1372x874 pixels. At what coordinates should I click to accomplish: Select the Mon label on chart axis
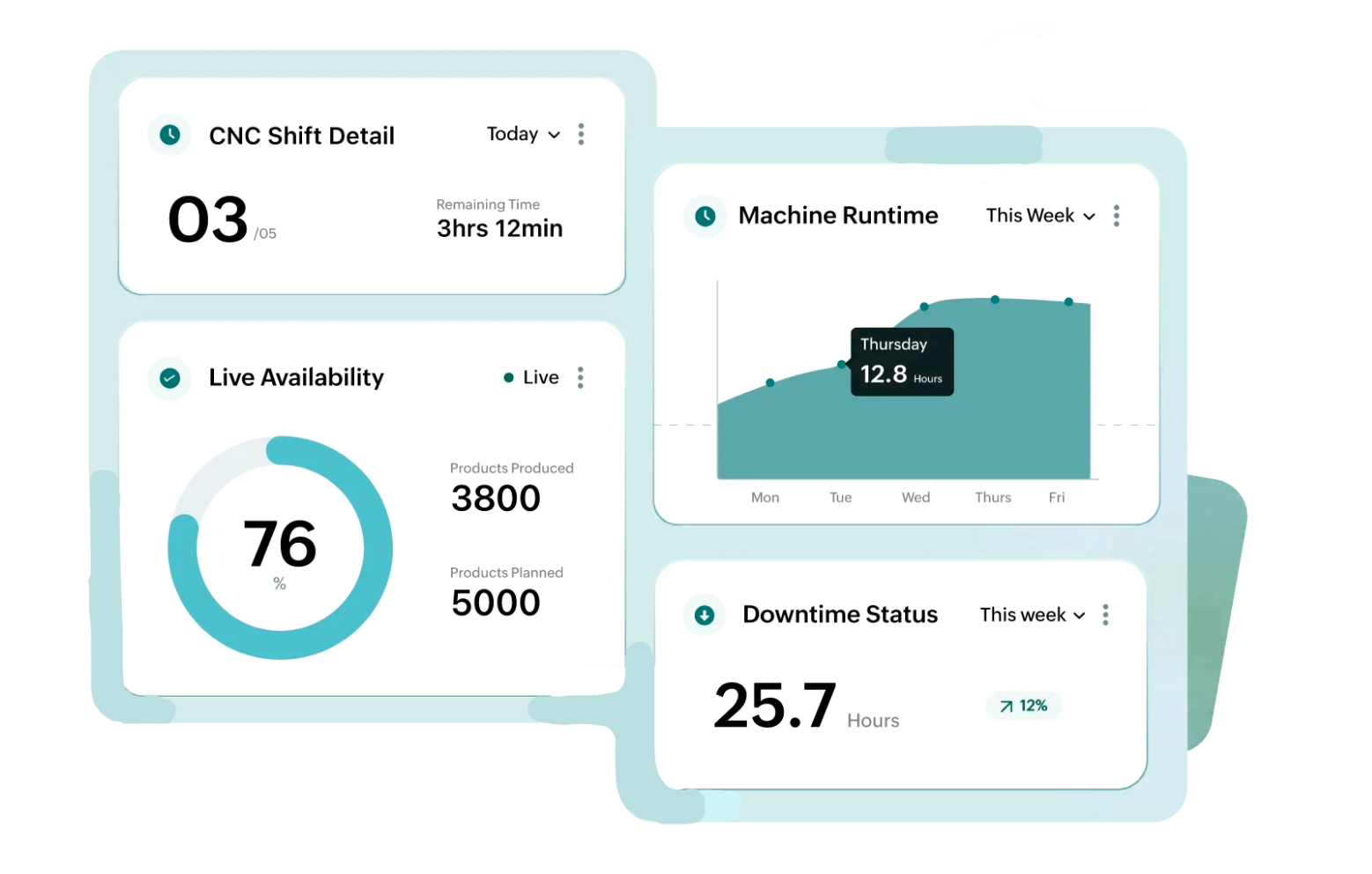(765, 498)
